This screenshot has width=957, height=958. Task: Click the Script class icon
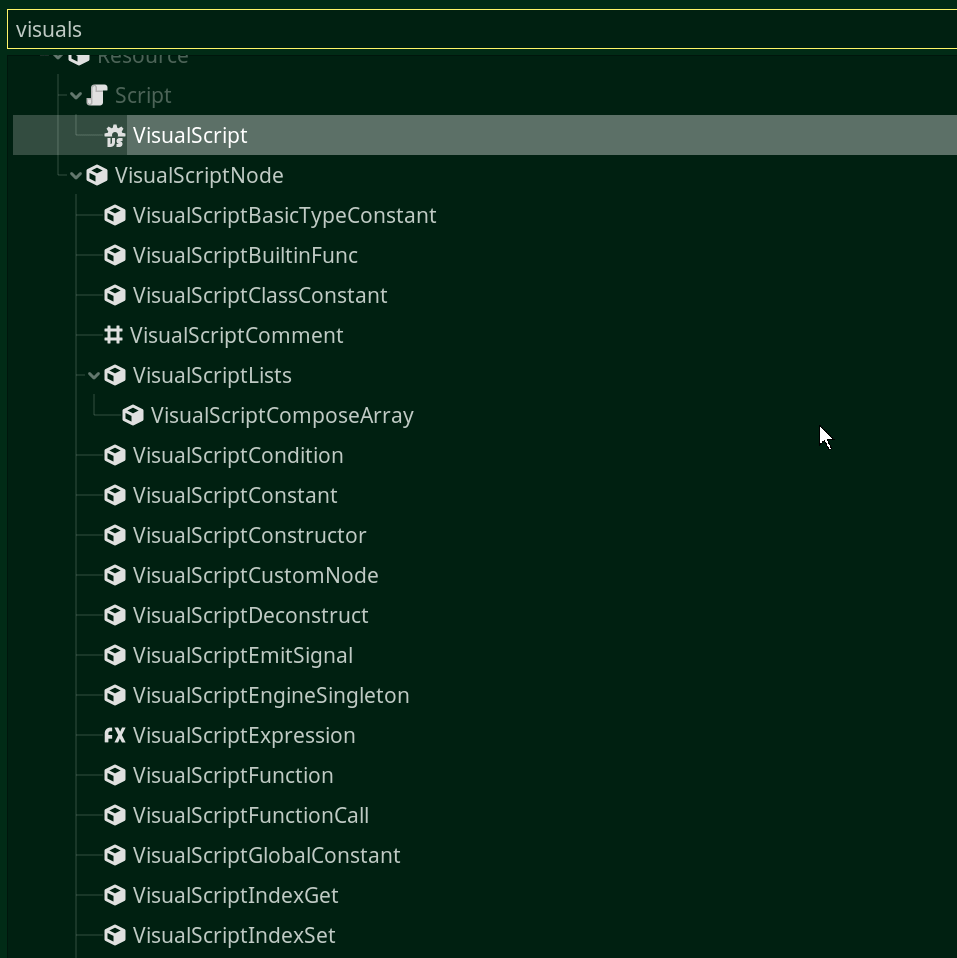[96, 95]
